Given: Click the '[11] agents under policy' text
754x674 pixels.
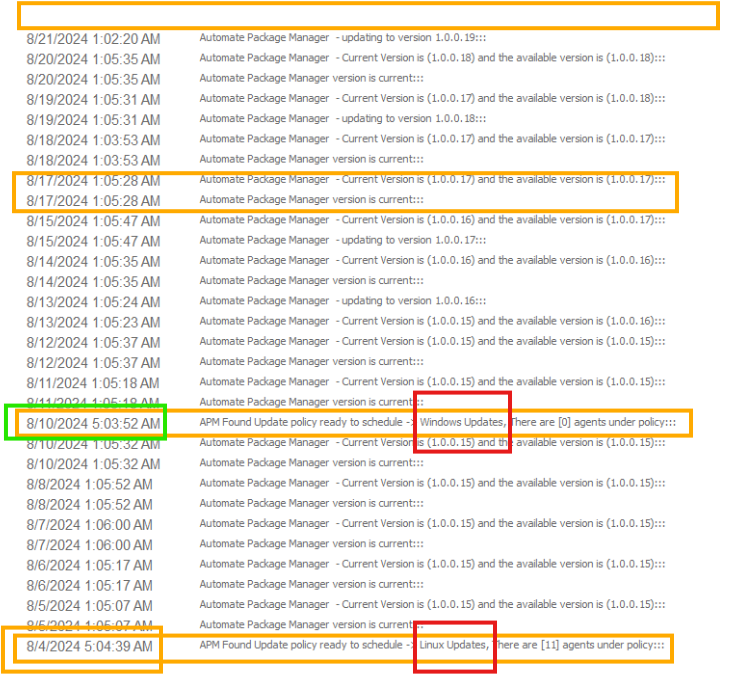Looking at the screenshot, I should 581,645.
